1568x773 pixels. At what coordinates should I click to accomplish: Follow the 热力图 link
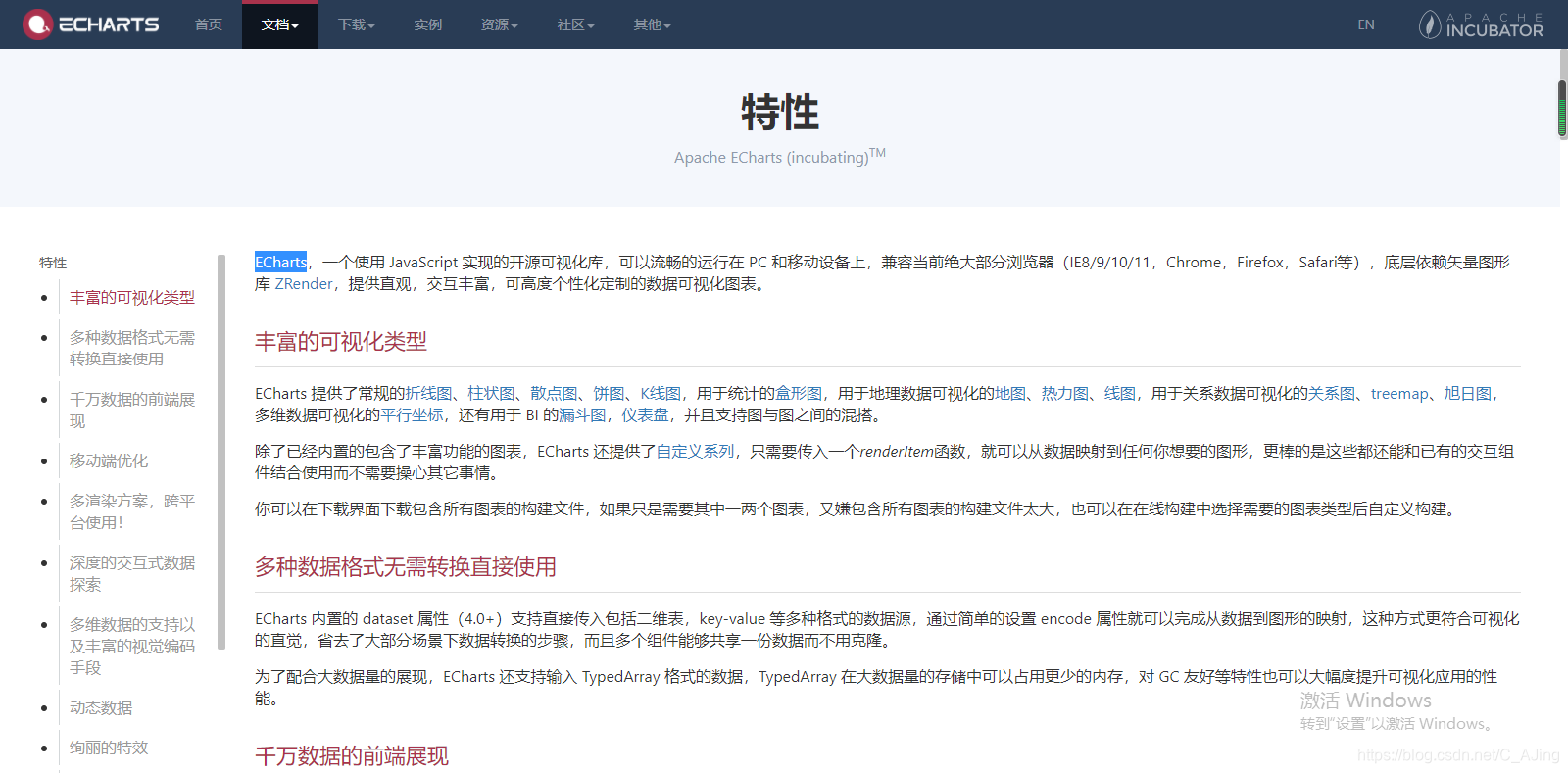point(1065,394)
